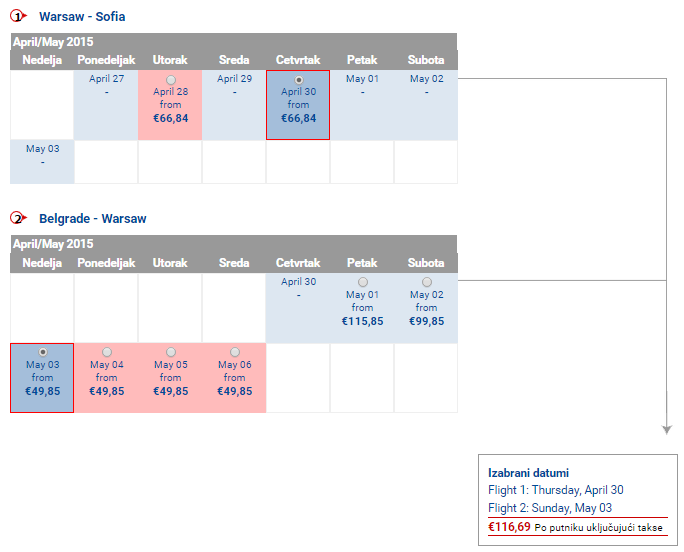Click the flight 2 numbered arrow icon
This screenshot has height=552, width=684.
point(18,218)
